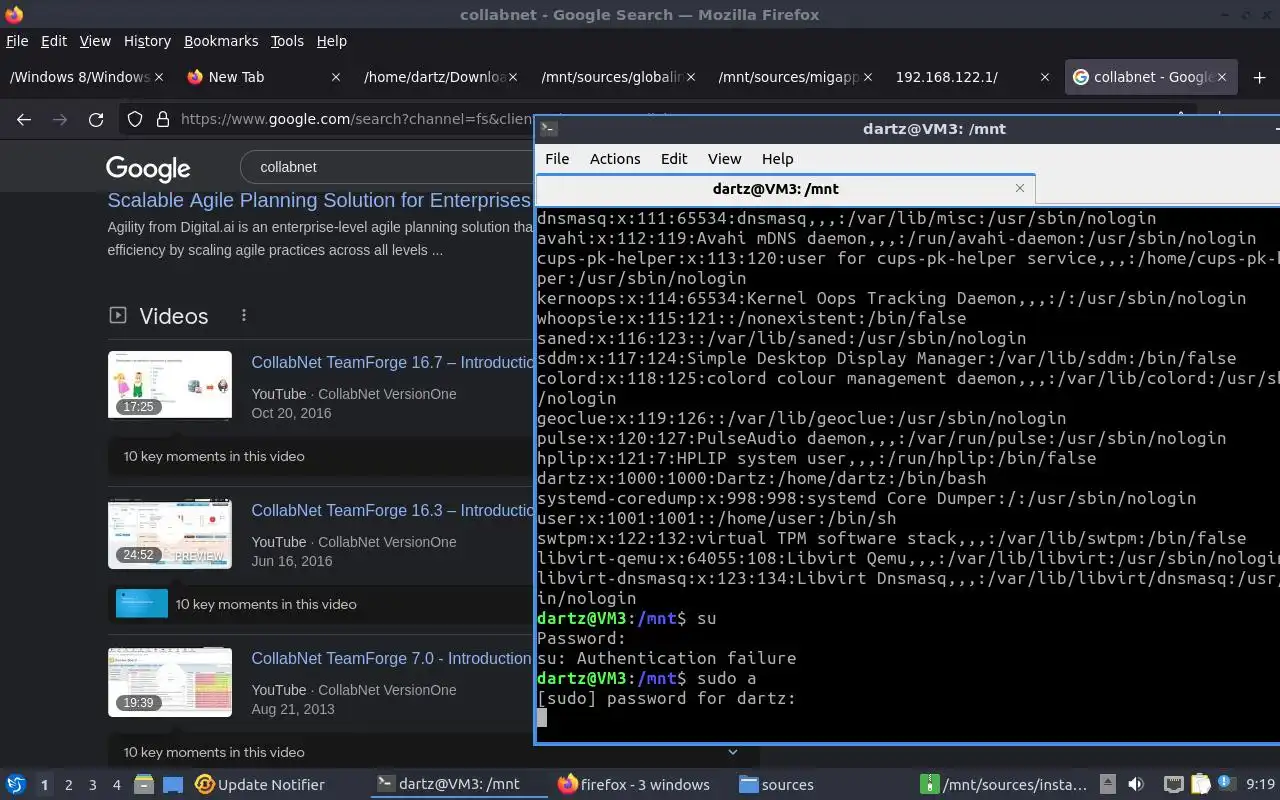Image resolution: width=1280 pixels, height=800 pixels.
Task: Open terminal Actions menu
Action: click(x=615, y=159)
